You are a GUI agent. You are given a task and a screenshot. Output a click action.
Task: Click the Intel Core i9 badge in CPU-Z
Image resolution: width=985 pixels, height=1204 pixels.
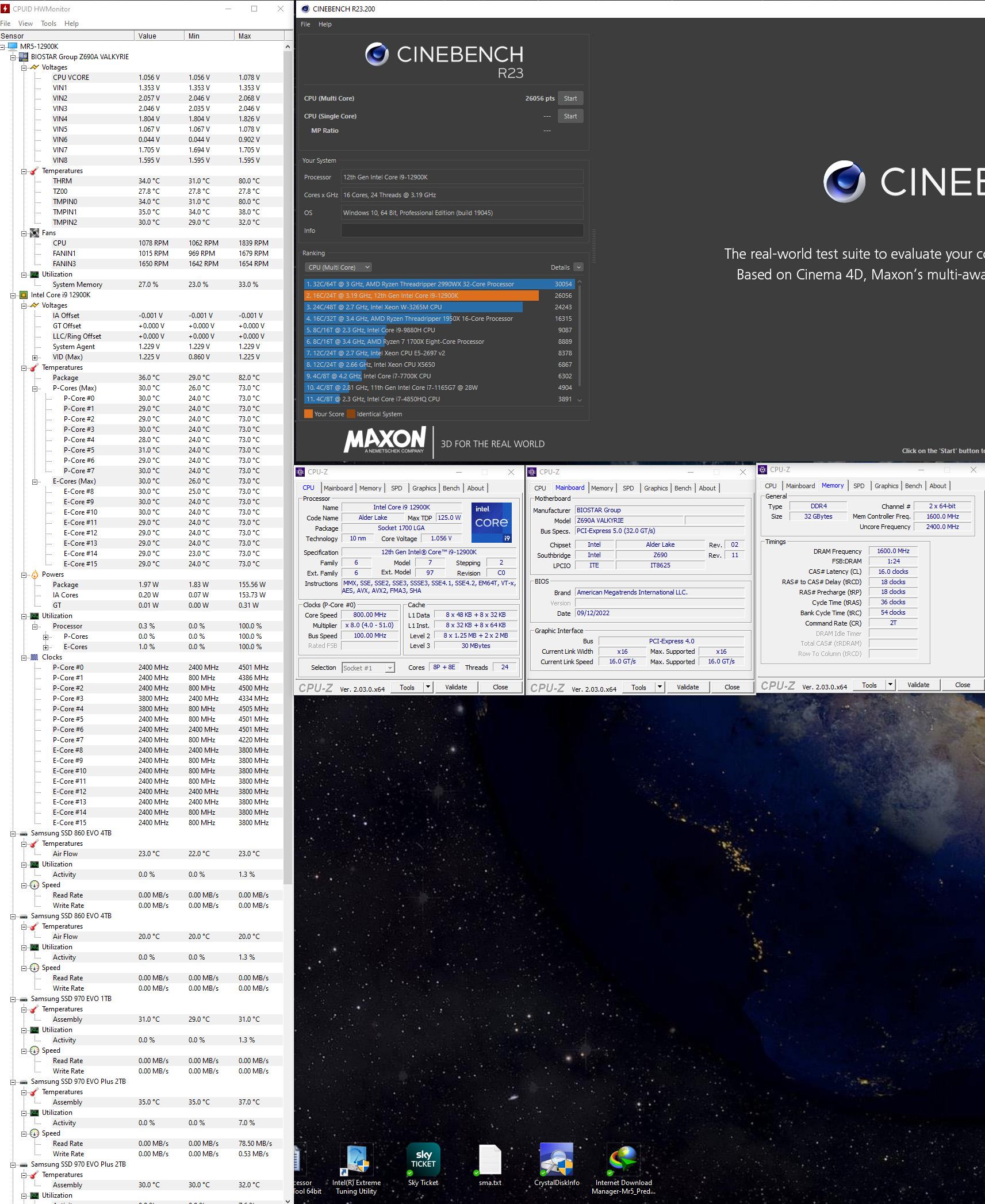pos(492,523)
